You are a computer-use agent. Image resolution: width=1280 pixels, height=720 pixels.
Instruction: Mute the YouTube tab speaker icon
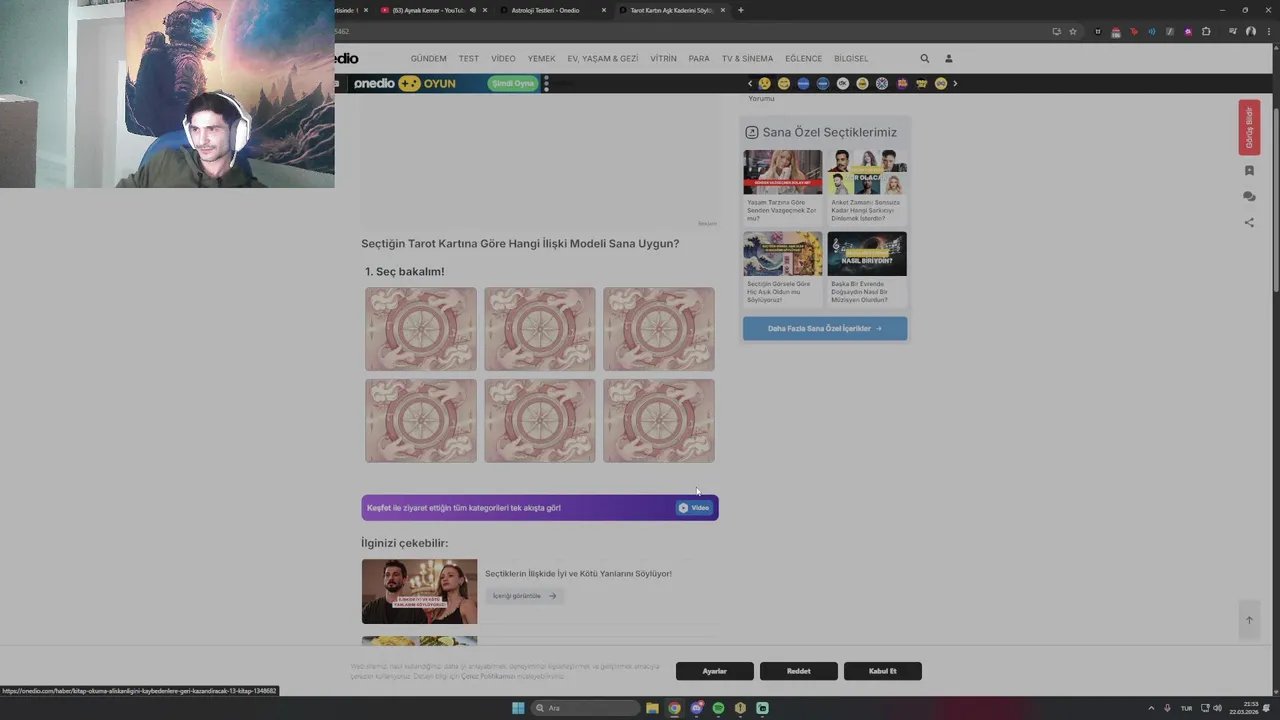click(473, 10)
